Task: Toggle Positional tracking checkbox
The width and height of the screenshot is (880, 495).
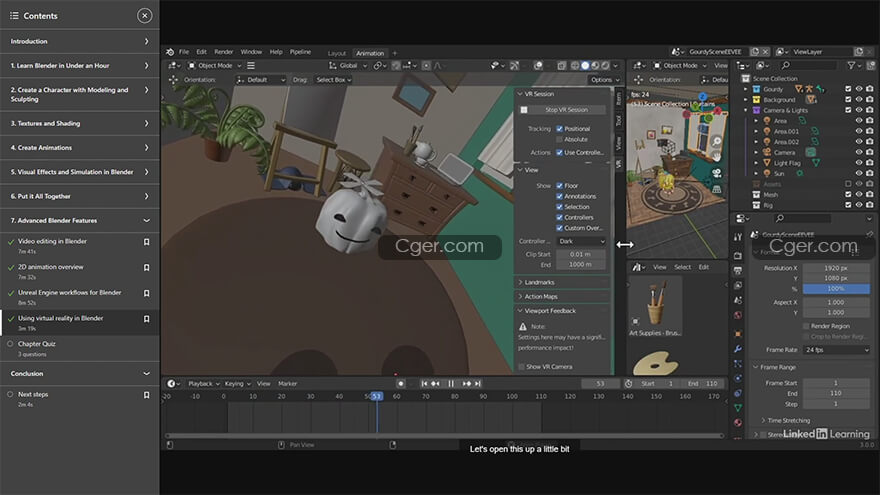Action: point(560,129)
